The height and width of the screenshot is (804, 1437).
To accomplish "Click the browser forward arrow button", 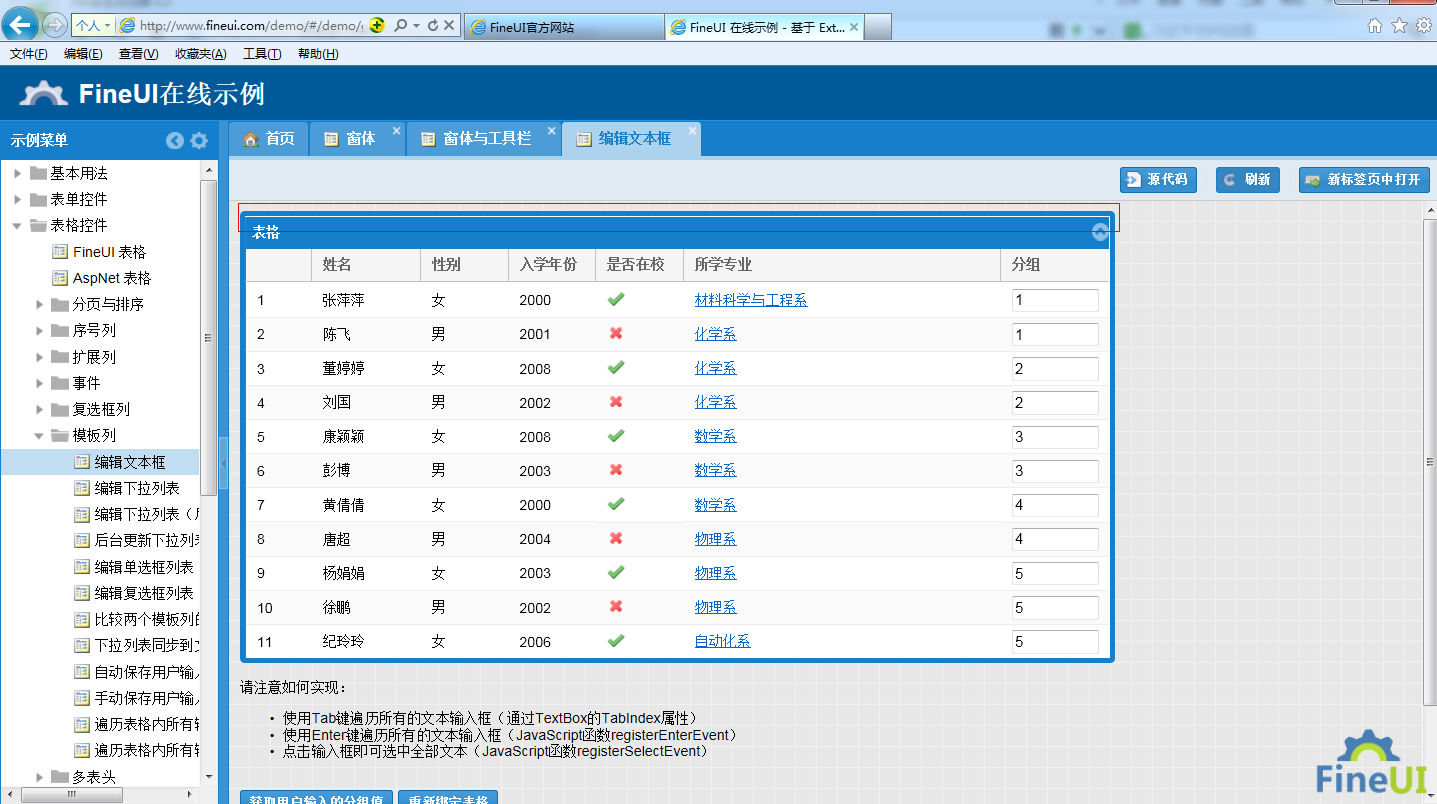I will click(x=56, y=26).
